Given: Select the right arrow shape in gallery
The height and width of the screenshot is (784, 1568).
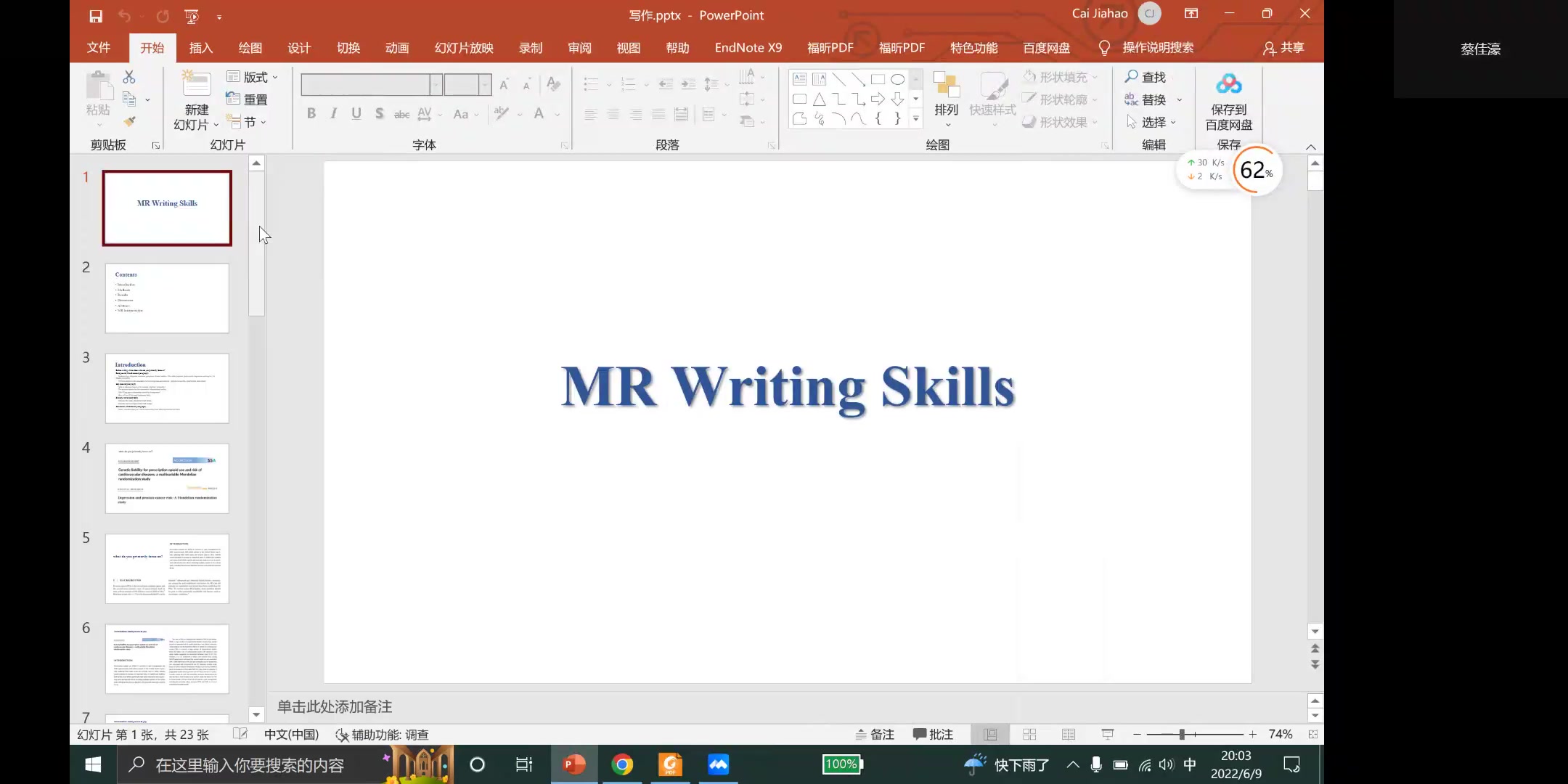Looking at the screenshot, I should (878, 99).
